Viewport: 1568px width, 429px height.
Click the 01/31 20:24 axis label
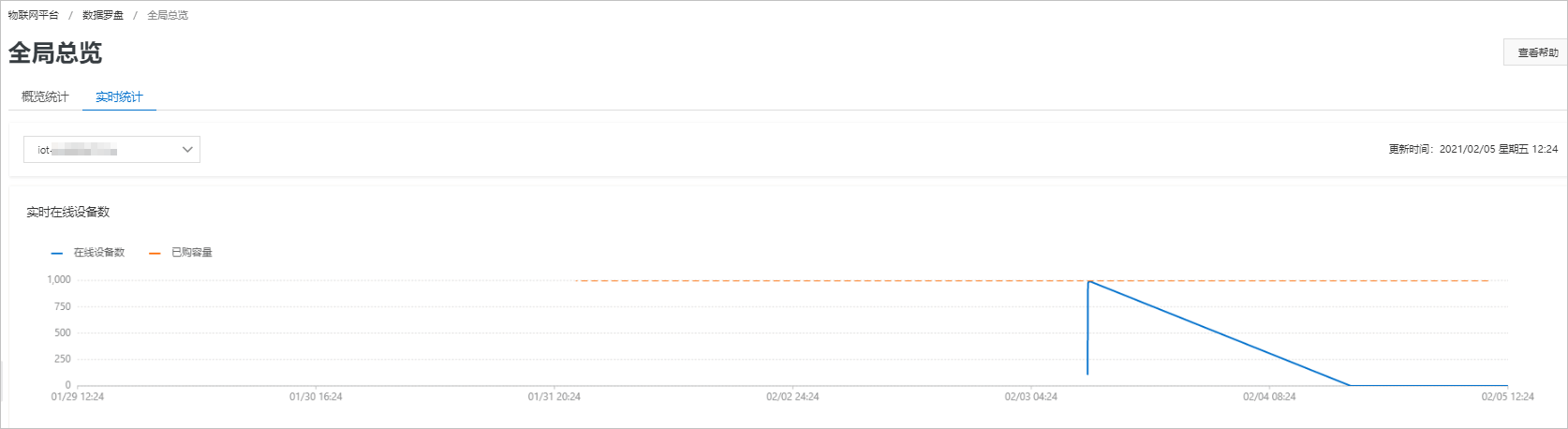coord(555,397)
